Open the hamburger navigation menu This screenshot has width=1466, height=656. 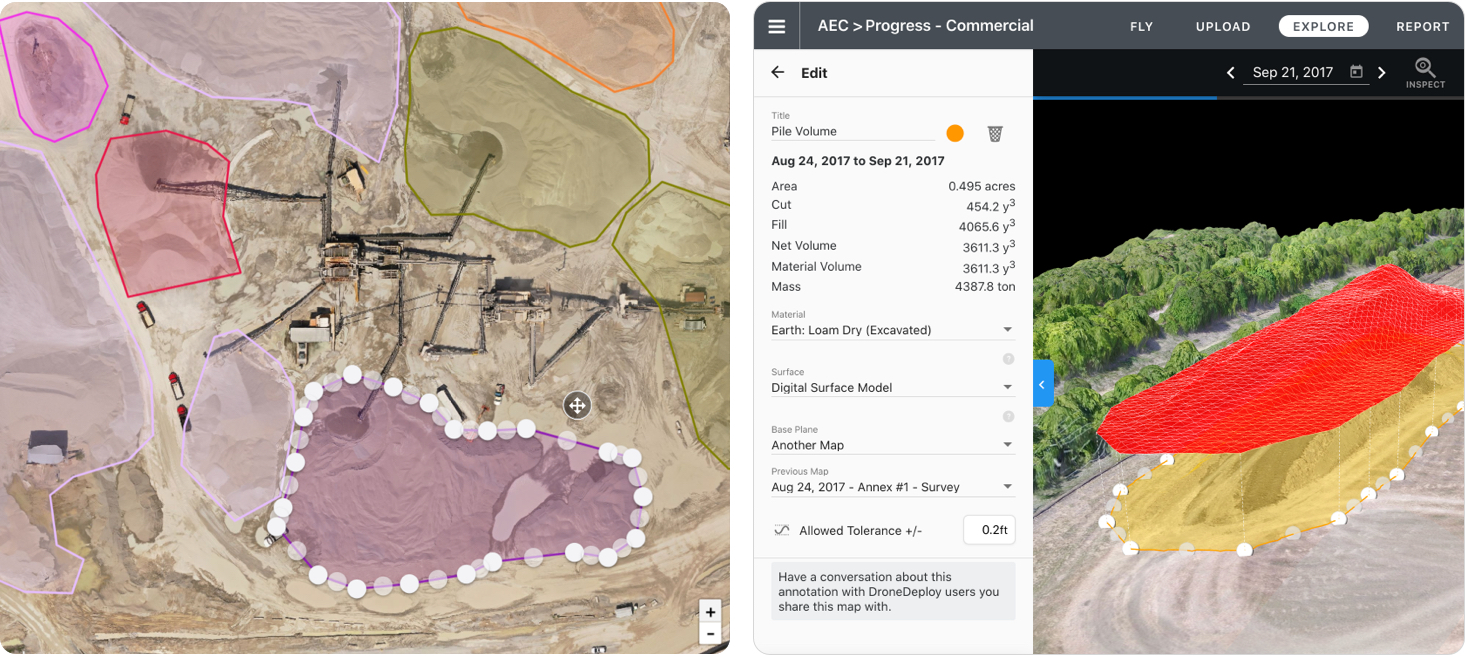(777, 25)
